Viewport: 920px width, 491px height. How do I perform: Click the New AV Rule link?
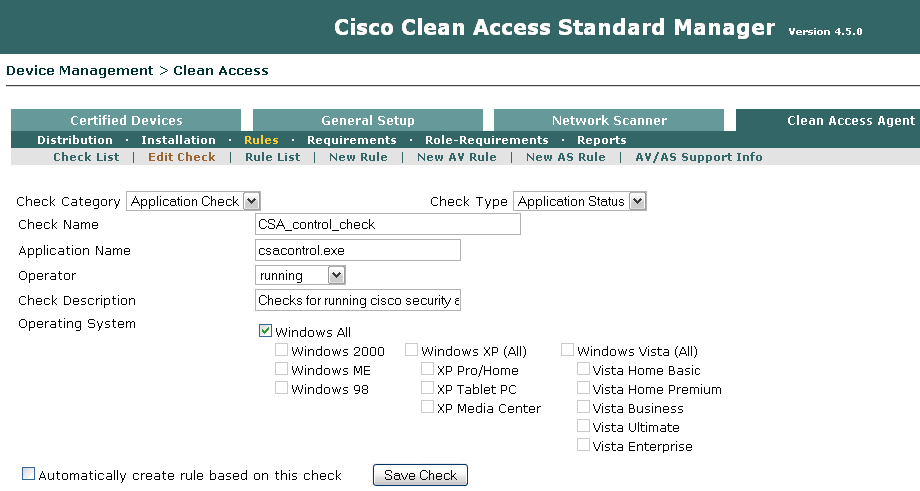pos(456,157)
